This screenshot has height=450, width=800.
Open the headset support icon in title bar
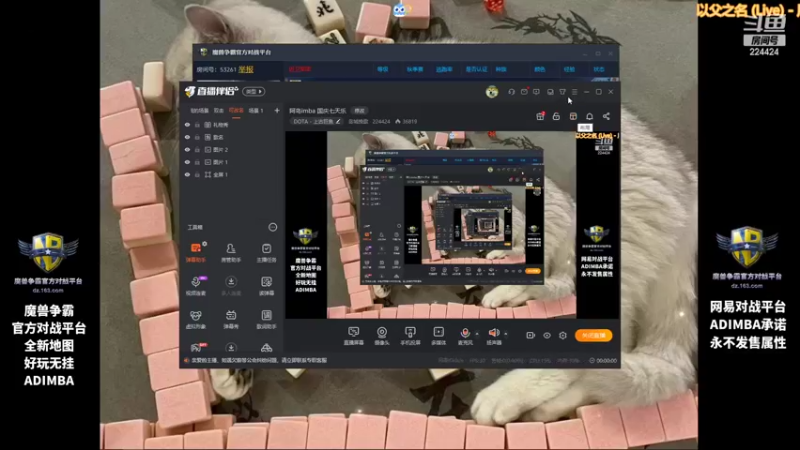(x=511, y=92)
